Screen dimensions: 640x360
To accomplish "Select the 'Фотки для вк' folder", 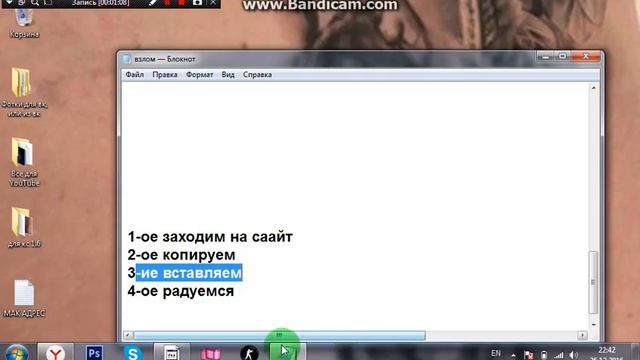I will [24, 92].
